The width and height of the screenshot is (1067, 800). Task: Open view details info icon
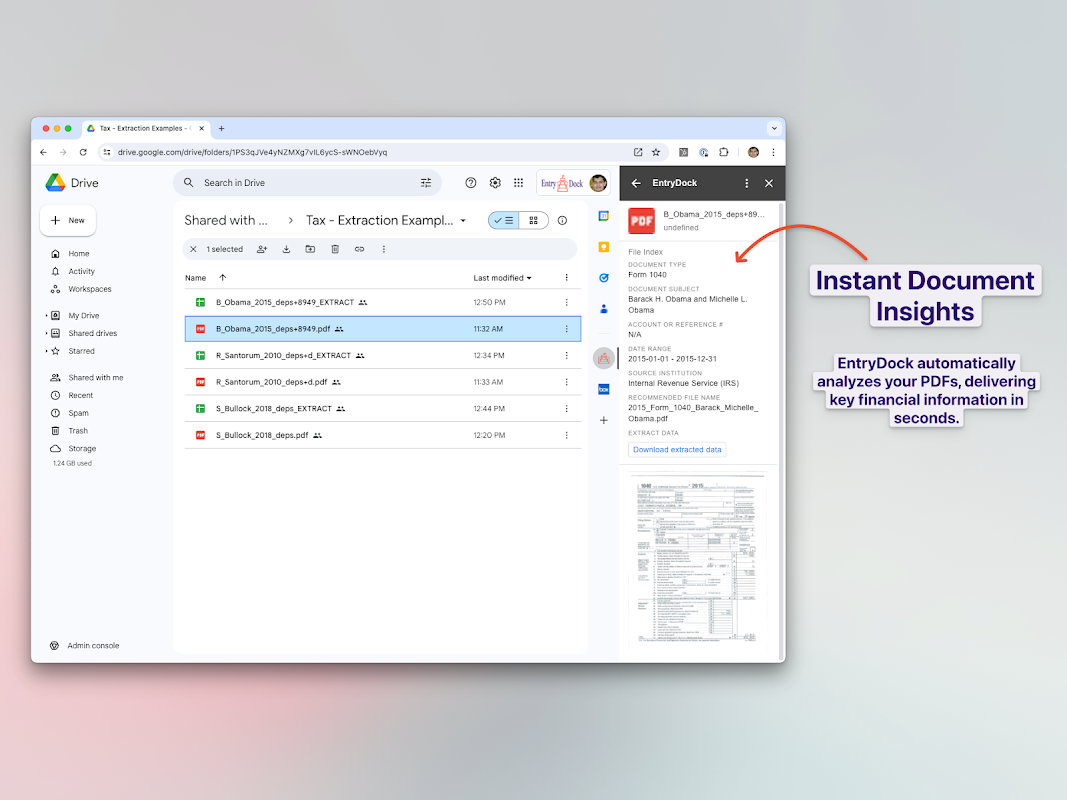coord(562,220)
